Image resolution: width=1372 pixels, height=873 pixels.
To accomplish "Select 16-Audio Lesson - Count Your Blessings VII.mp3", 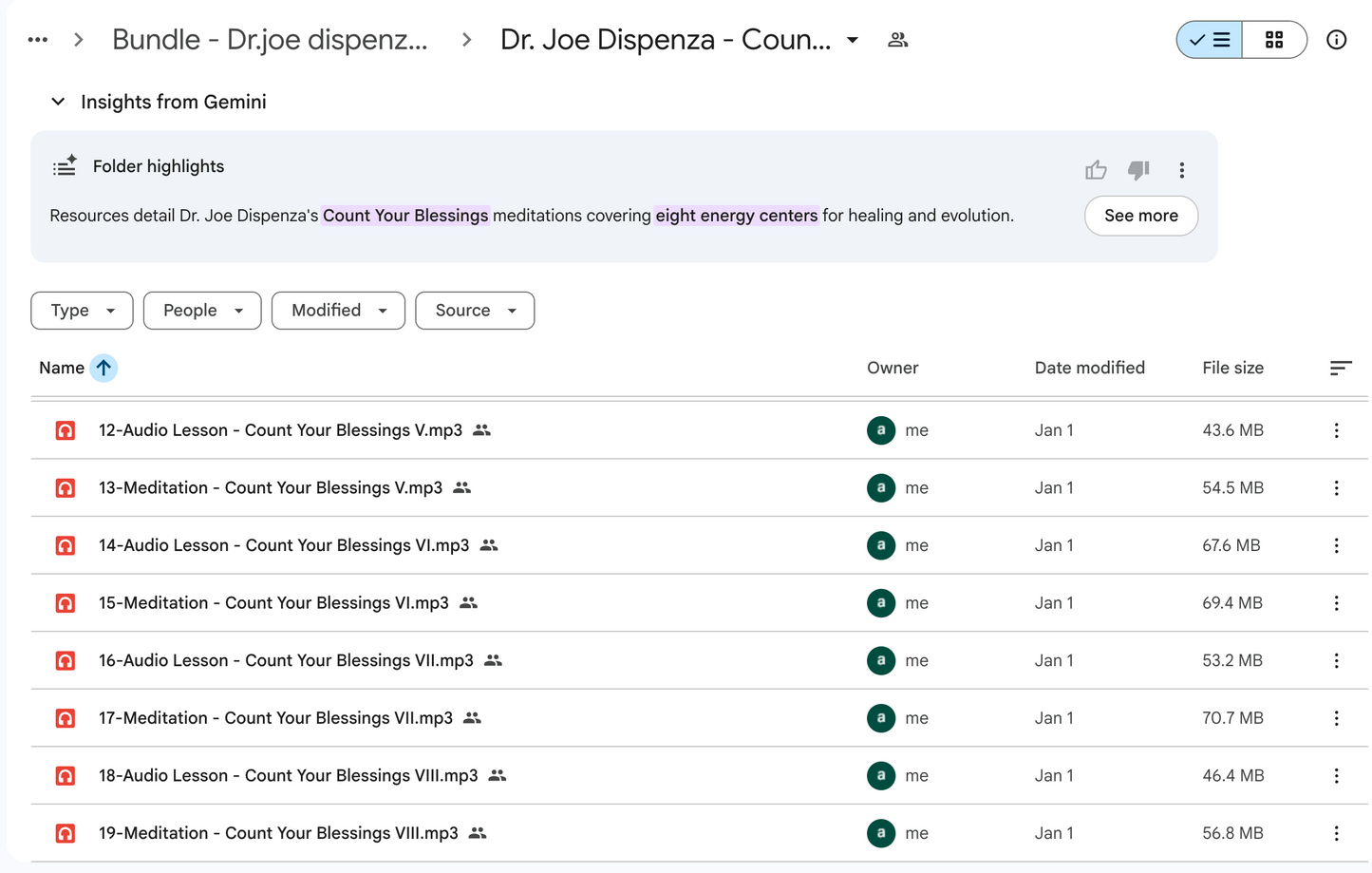I will (286, 660).
